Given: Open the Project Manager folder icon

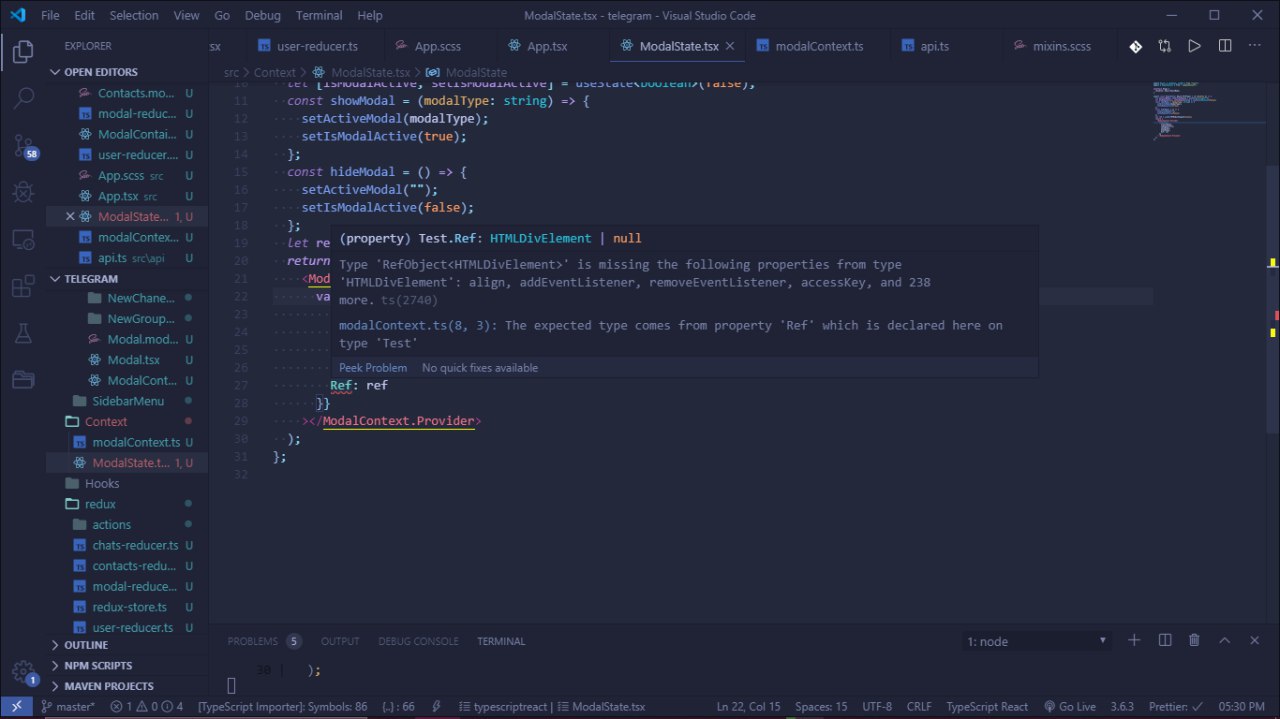Looking at the screenshot, I should coord(23,380).
